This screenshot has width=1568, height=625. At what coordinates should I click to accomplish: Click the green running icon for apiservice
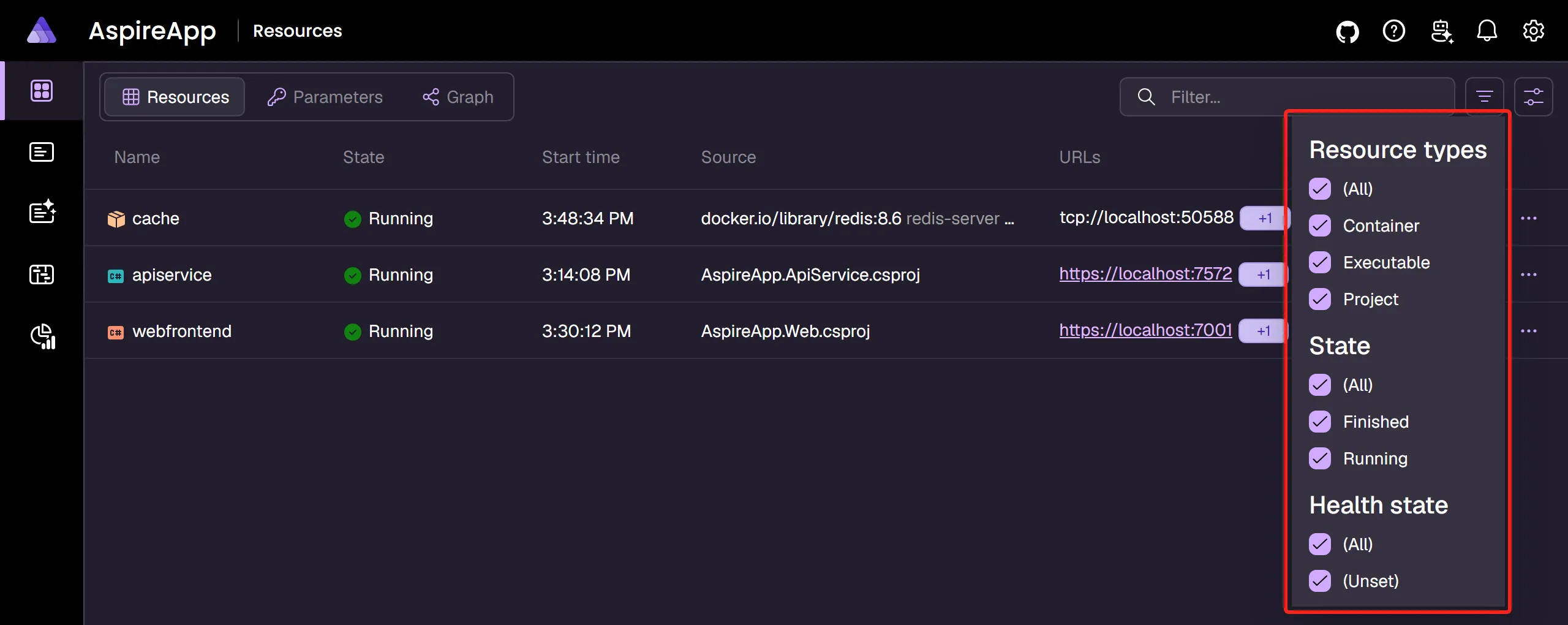point(353,275)
